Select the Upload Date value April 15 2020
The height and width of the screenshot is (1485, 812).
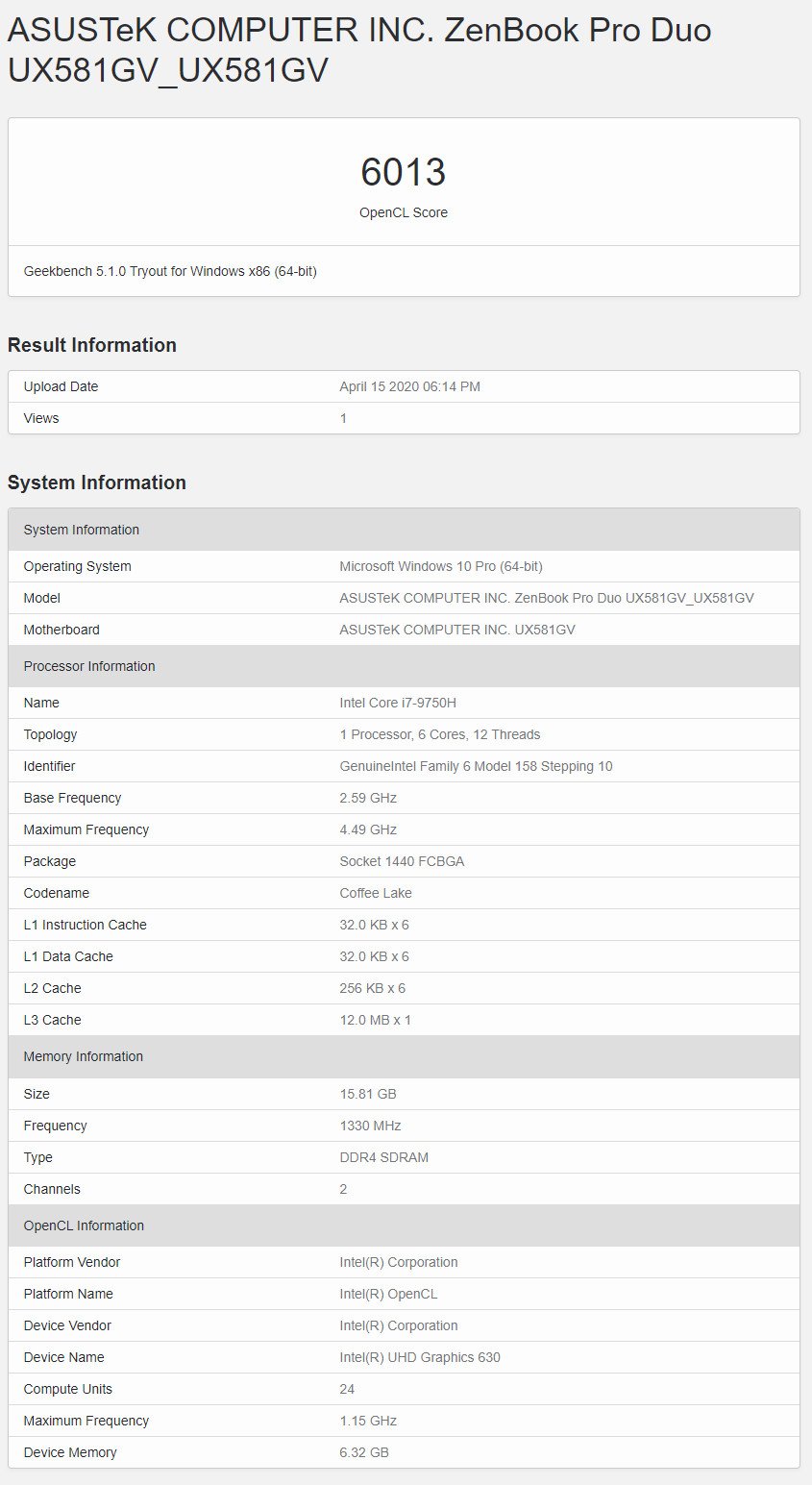coord(409,386)
